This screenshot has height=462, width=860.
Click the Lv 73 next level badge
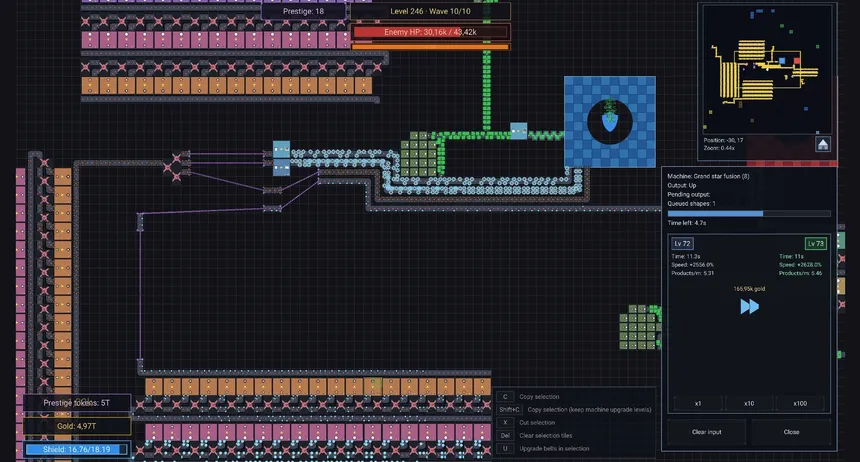(x=816, y=244)
